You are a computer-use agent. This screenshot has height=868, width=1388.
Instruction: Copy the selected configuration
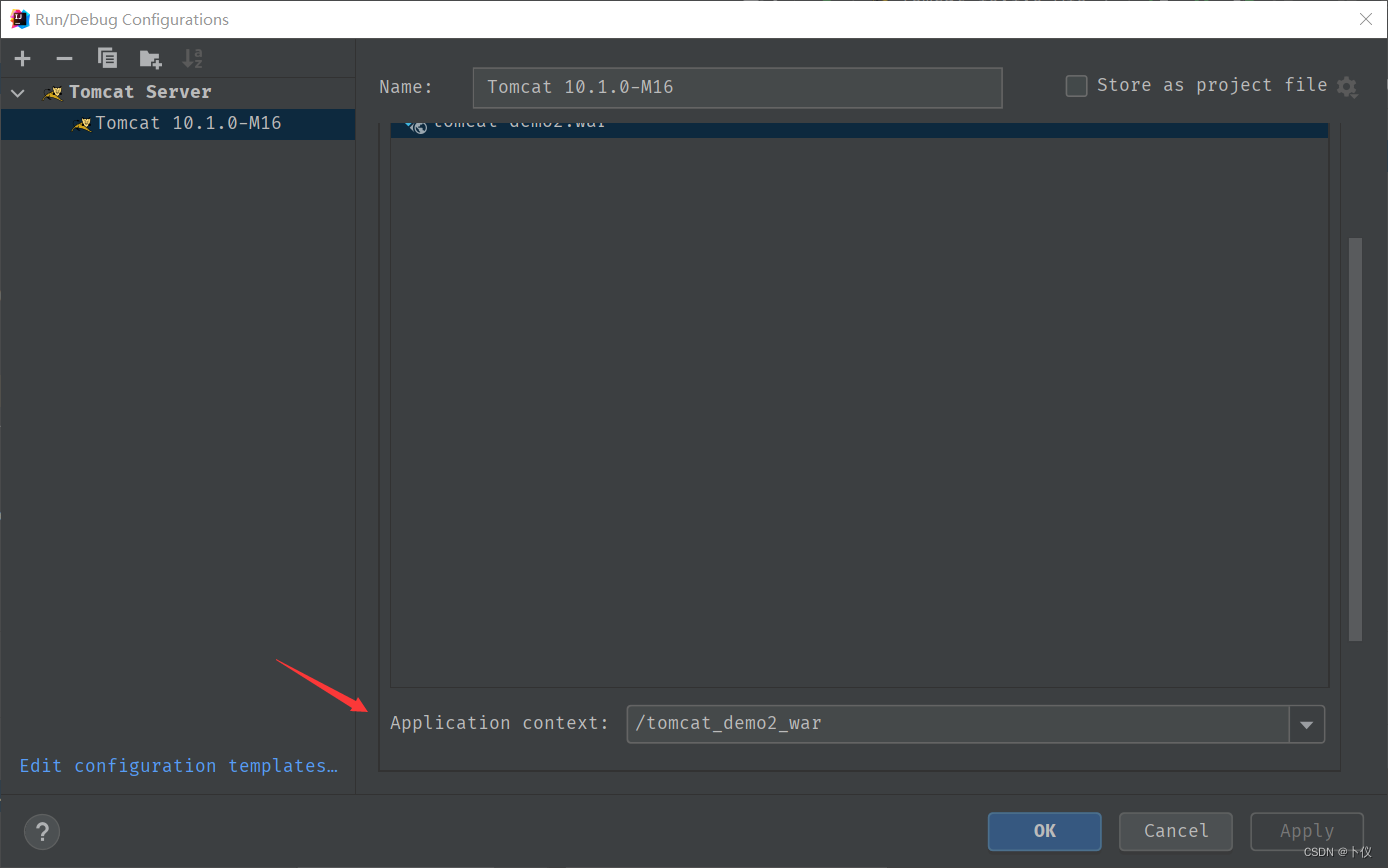107,59
